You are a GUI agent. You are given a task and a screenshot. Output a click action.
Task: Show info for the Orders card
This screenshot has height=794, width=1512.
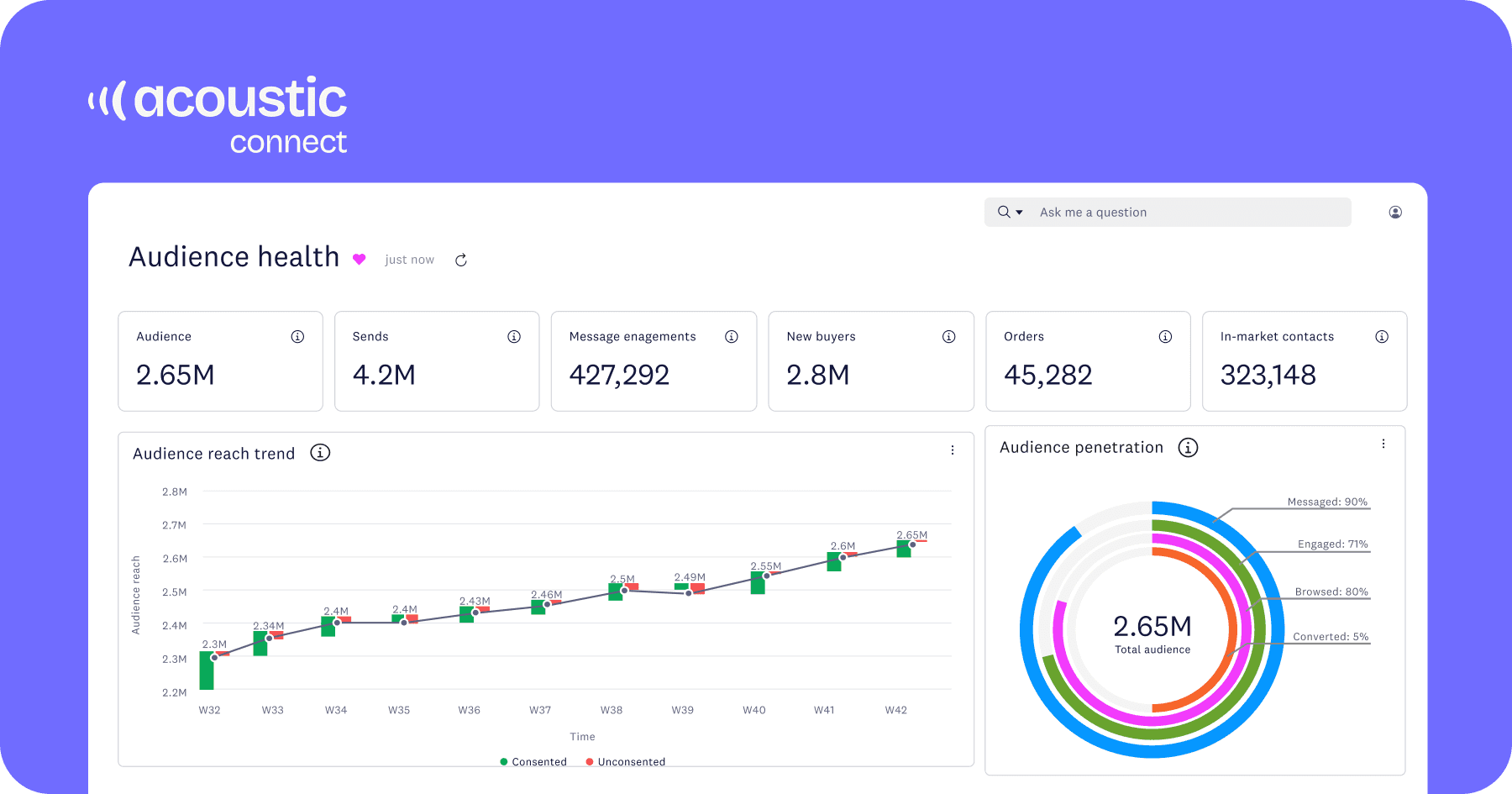pos(1165,336)
